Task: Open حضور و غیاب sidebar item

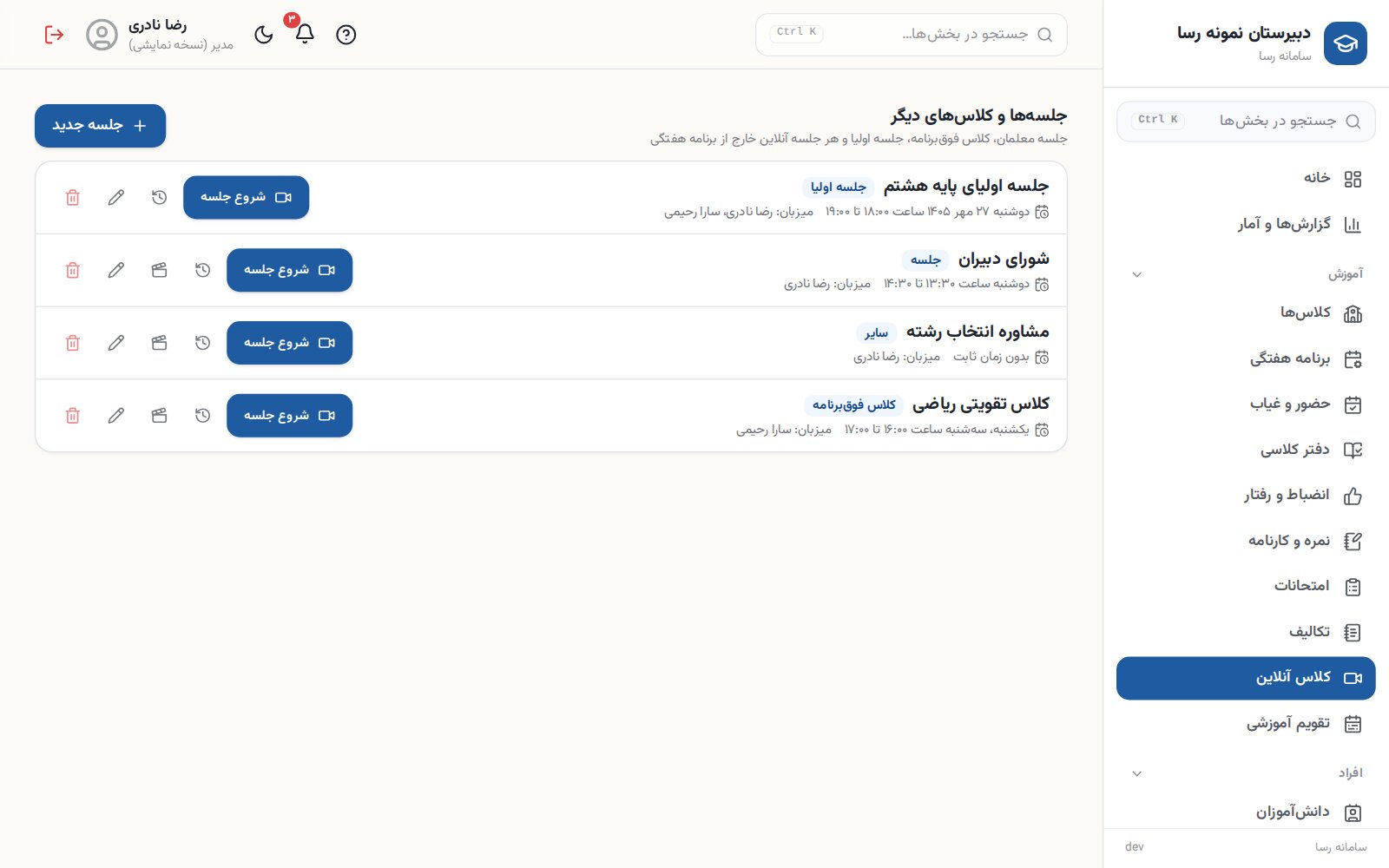Action: tap(1246, 404)
